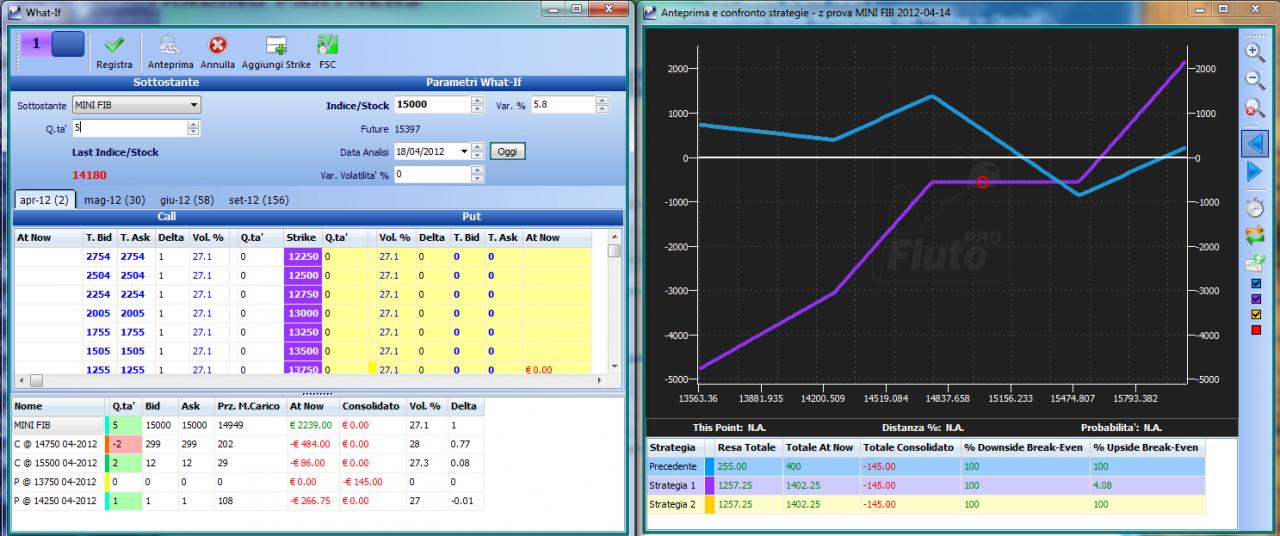1280x536 pixels.
Task: Click zoom in magnifier on chart sidebar
Action: (1254, 50)
